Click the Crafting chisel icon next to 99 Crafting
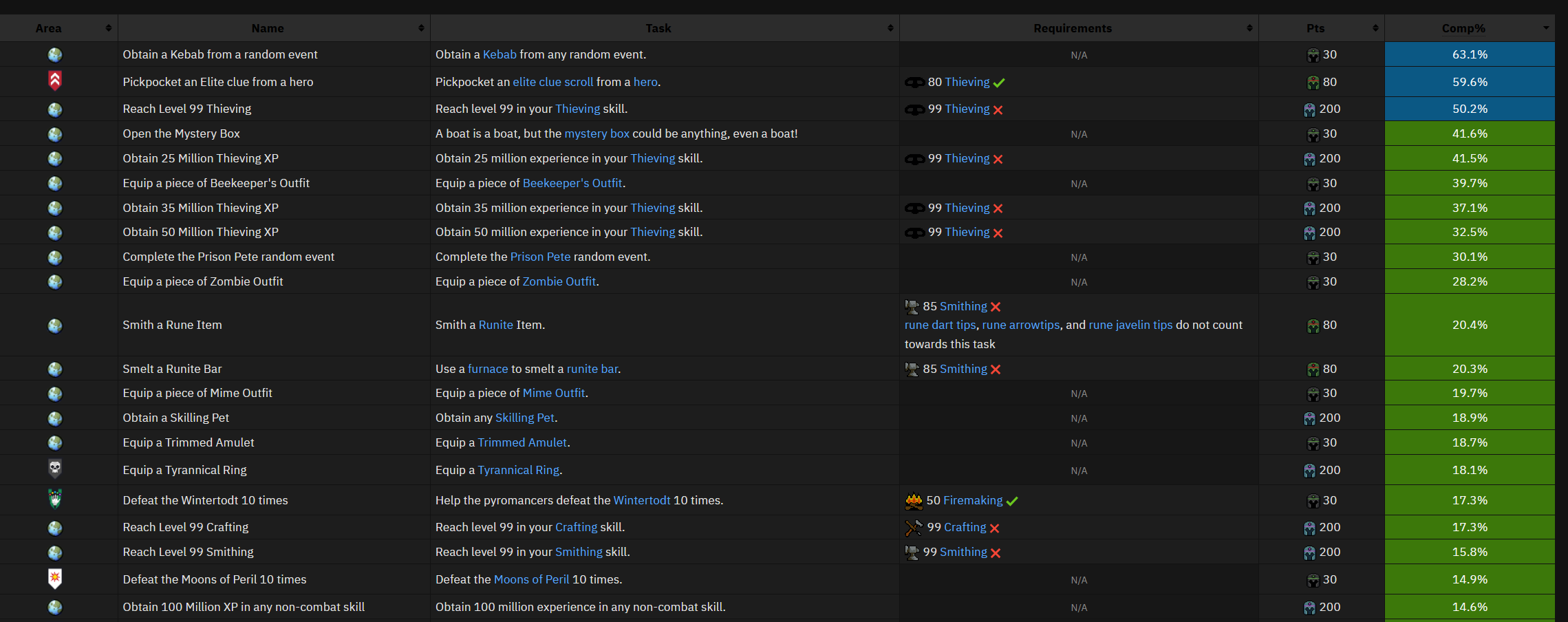1568x622 pixels. pyautogui.click(x=914, y=528)
